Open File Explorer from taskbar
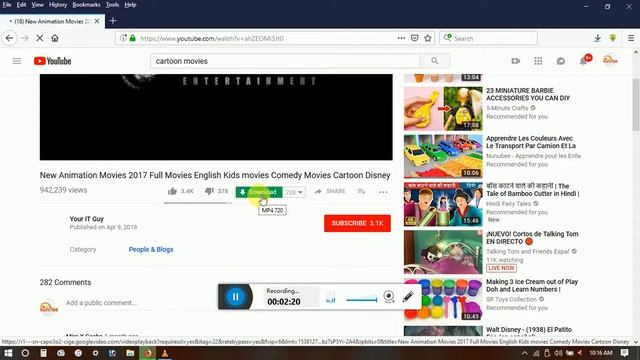640x360 pixels. pyautogui.click(x=130, y=353)
